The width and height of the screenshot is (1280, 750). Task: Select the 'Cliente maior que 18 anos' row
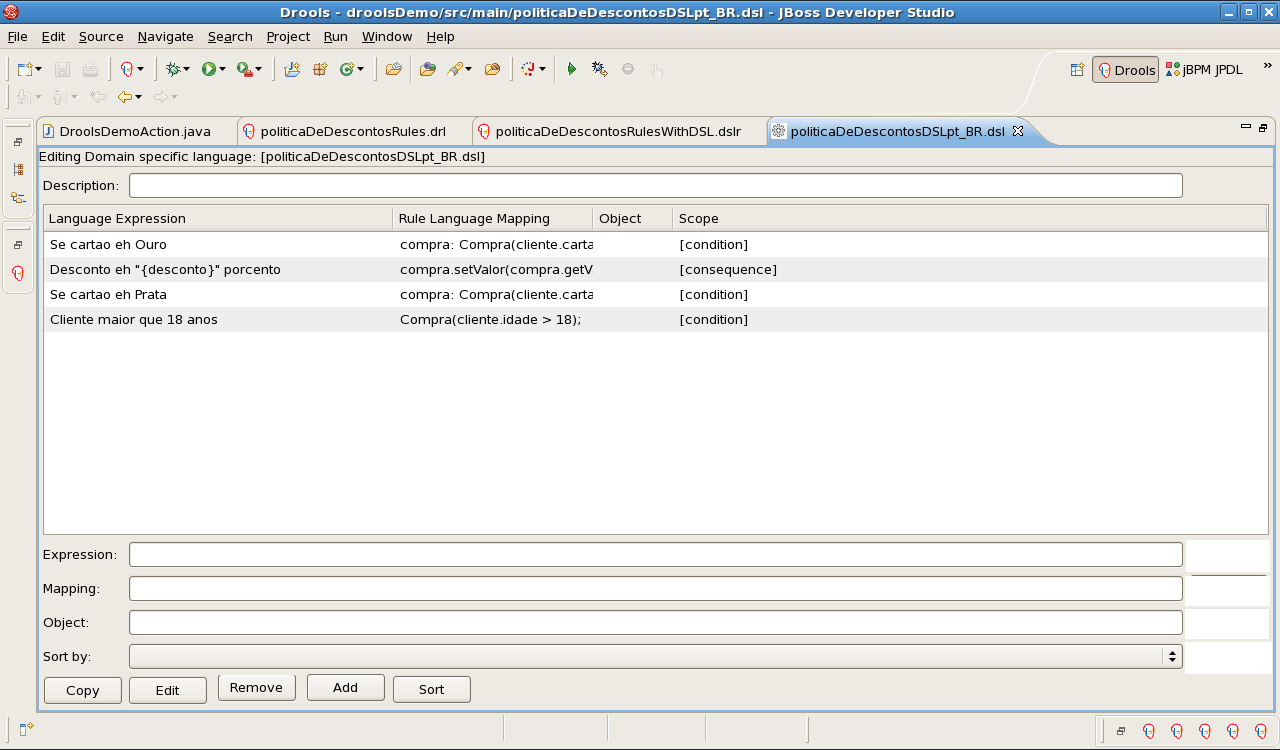(656, 319)
